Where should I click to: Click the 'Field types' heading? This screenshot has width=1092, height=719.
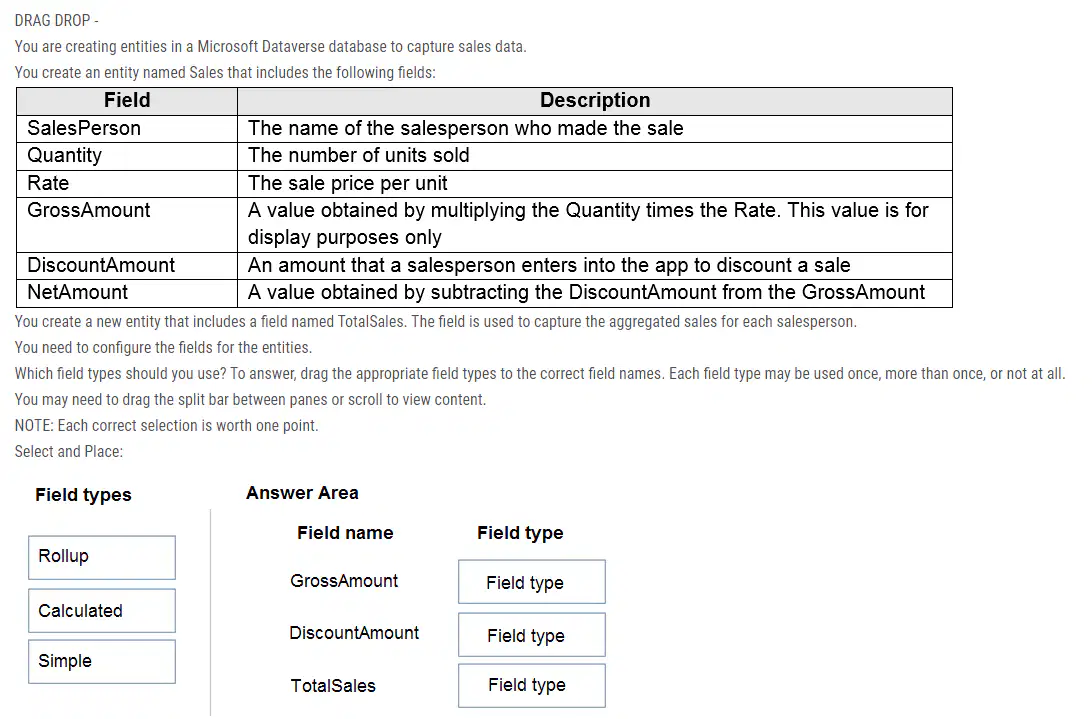[84, 495]
